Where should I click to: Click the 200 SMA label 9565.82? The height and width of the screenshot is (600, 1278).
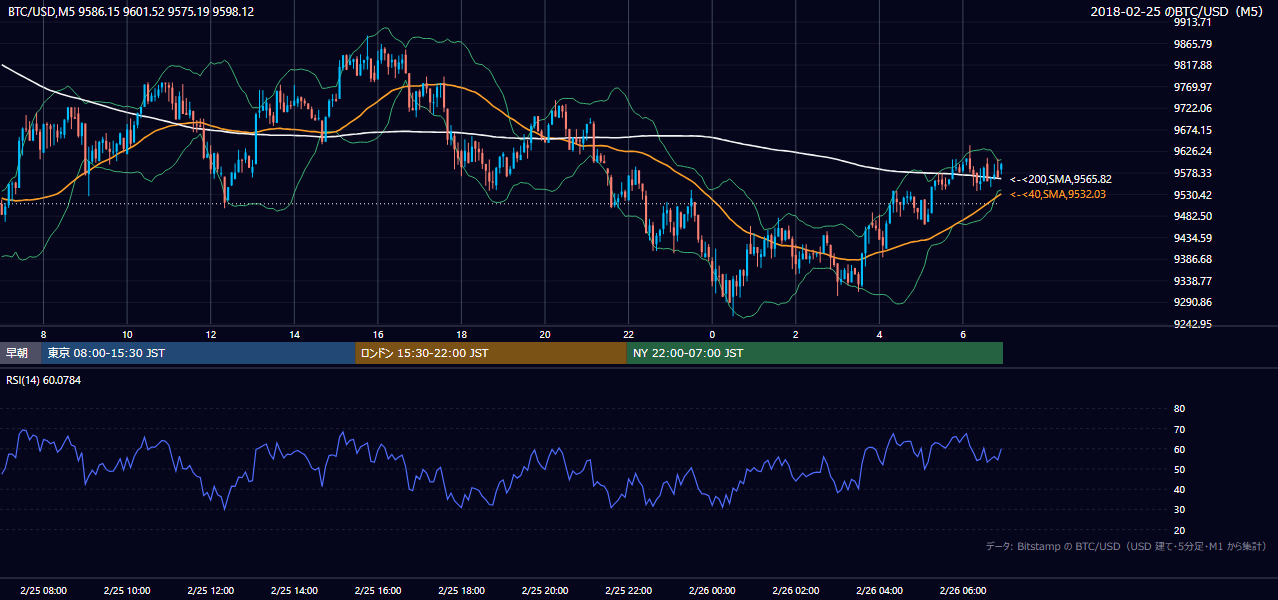coord(1060,179)
